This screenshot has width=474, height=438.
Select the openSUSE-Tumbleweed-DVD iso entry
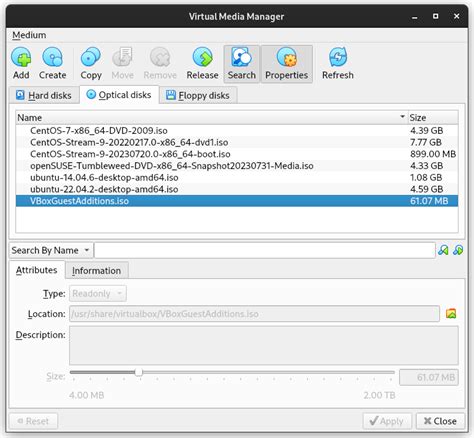(237, 166)
